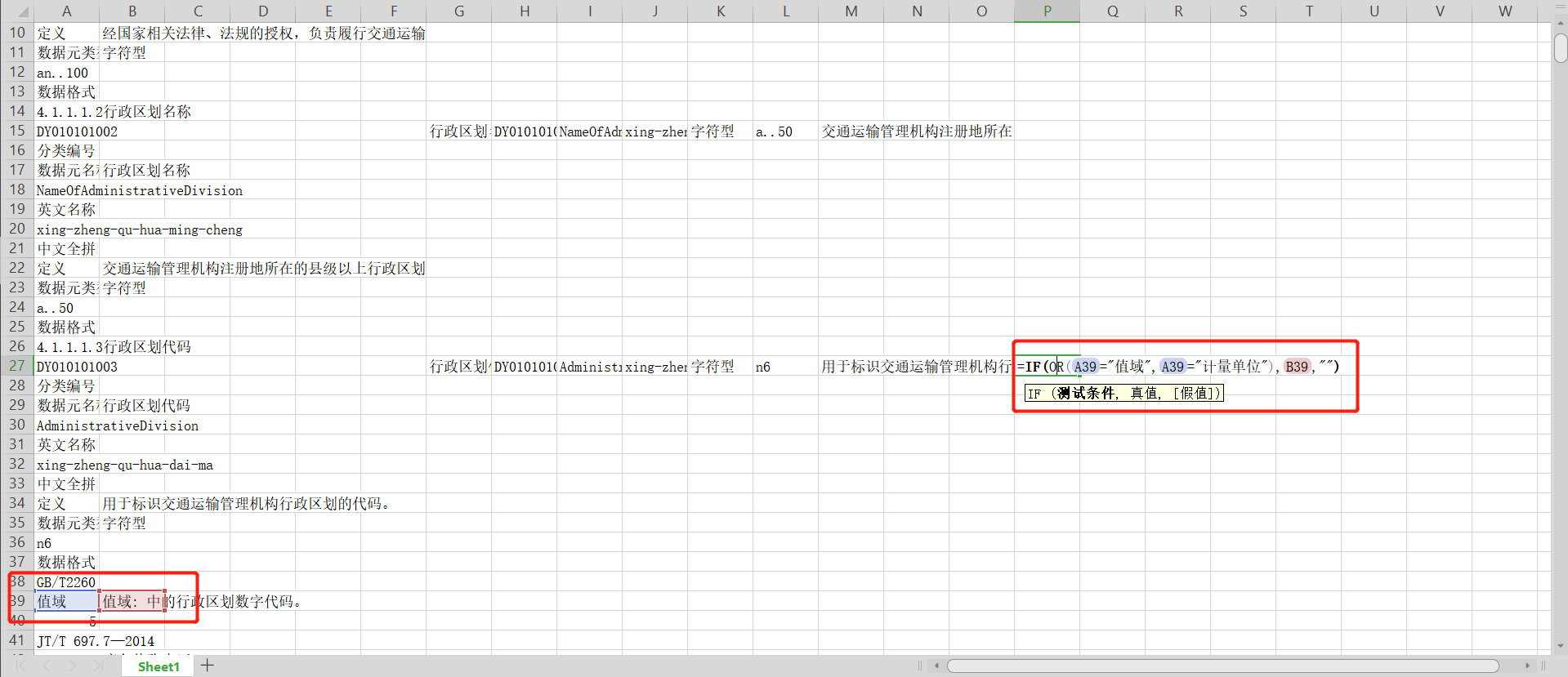Click cell B11 containing 字符型
The height and width of the screenshot is (677, 1568).
click(x=132, y=52)
